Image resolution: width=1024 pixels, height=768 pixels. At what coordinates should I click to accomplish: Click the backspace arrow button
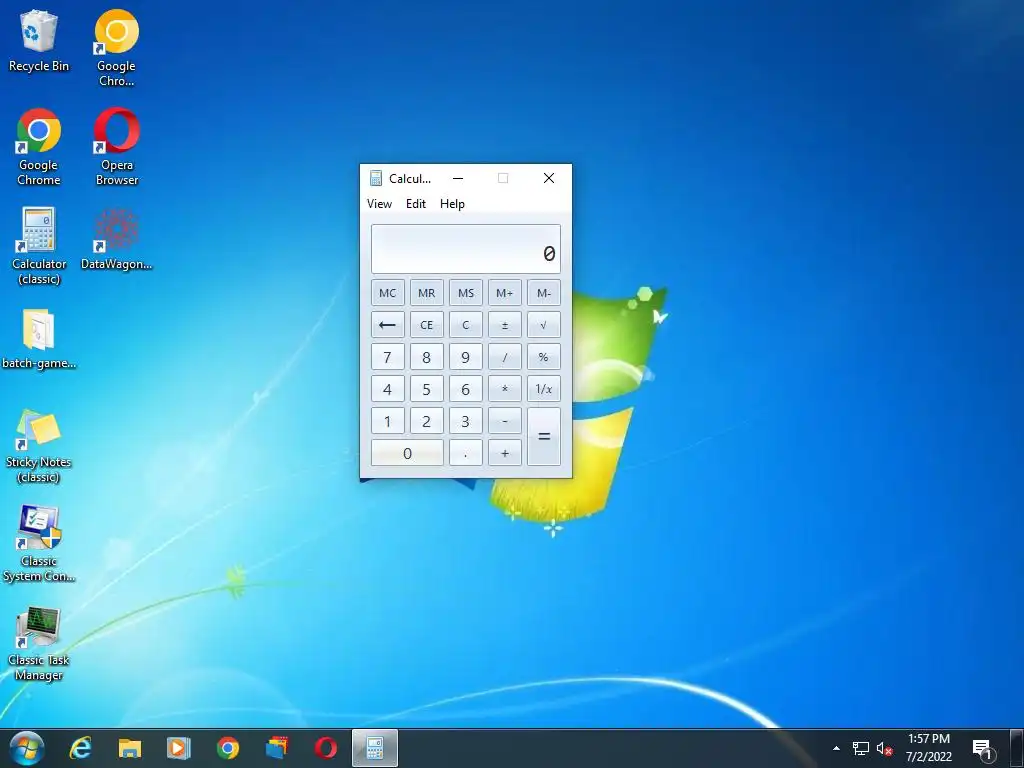[387, 325]
